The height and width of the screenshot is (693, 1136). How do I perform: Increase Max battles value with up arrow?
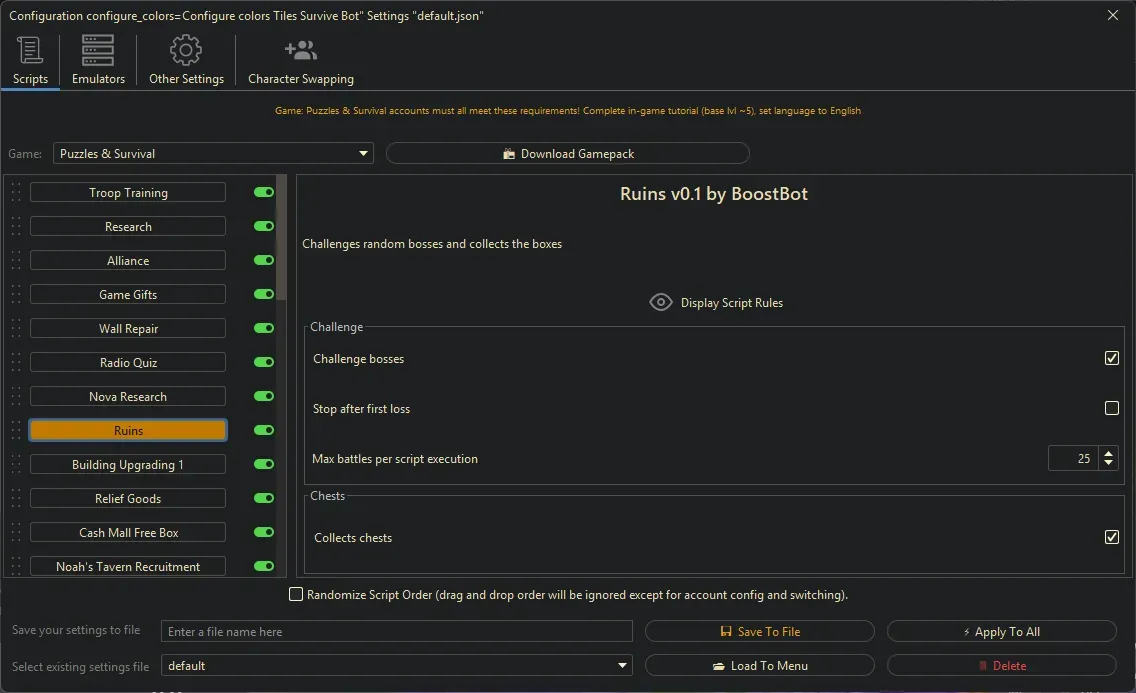point(1108,453)
